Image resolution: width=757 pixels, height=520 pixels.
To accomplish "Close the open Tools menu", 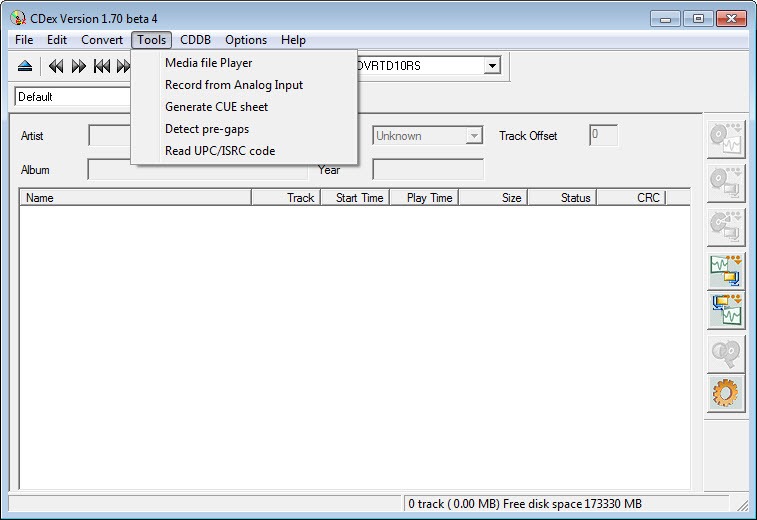I will tap(152, 40).
